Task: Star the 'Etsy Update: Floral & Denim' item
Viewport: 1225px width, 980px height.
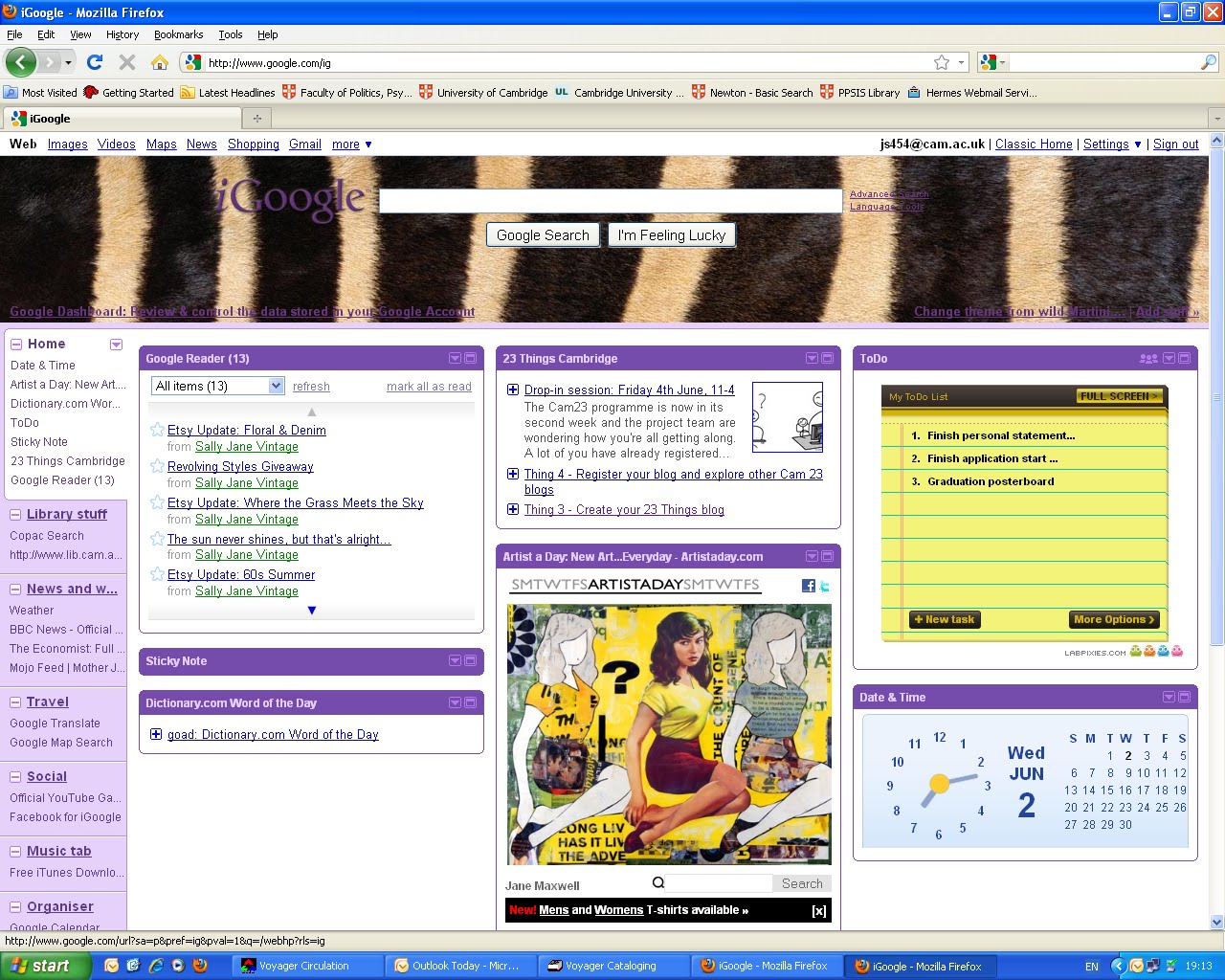Action: 157,430
